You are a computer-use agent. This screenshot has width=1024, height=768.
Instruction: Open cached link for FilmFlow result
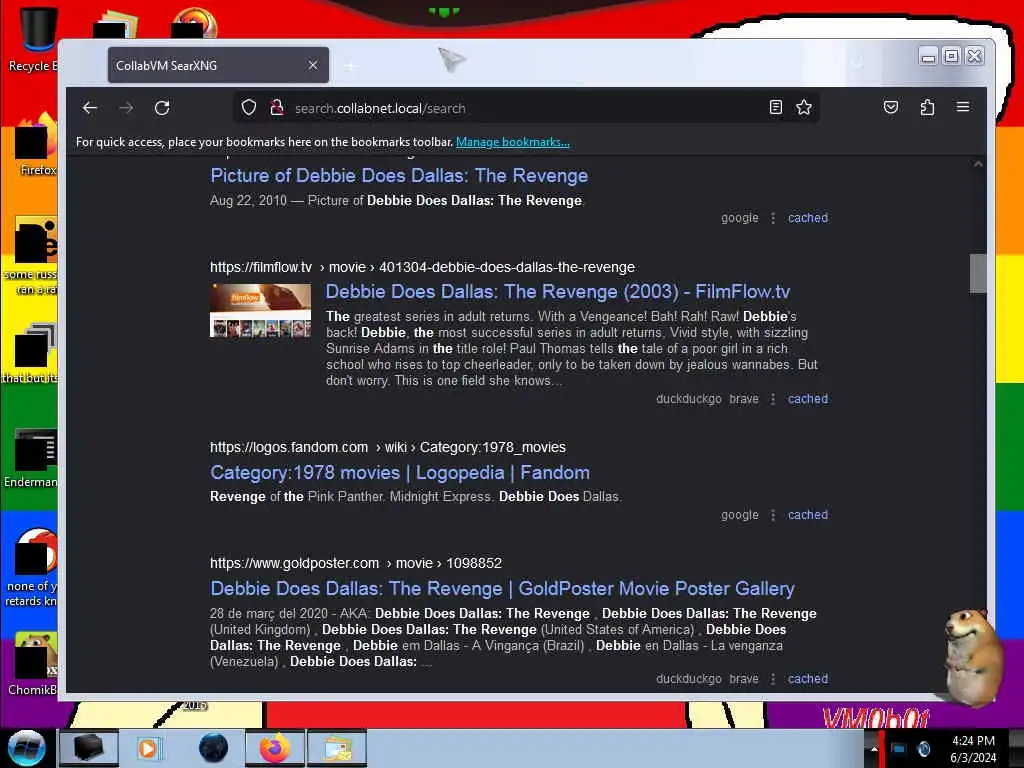[x=808, y=399]
